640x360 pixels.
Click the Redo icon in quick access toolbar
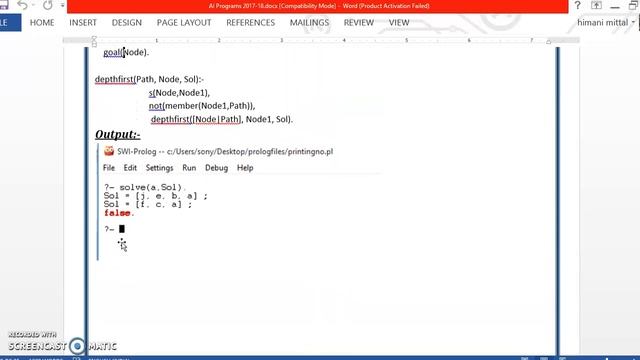tap(48, 5)
